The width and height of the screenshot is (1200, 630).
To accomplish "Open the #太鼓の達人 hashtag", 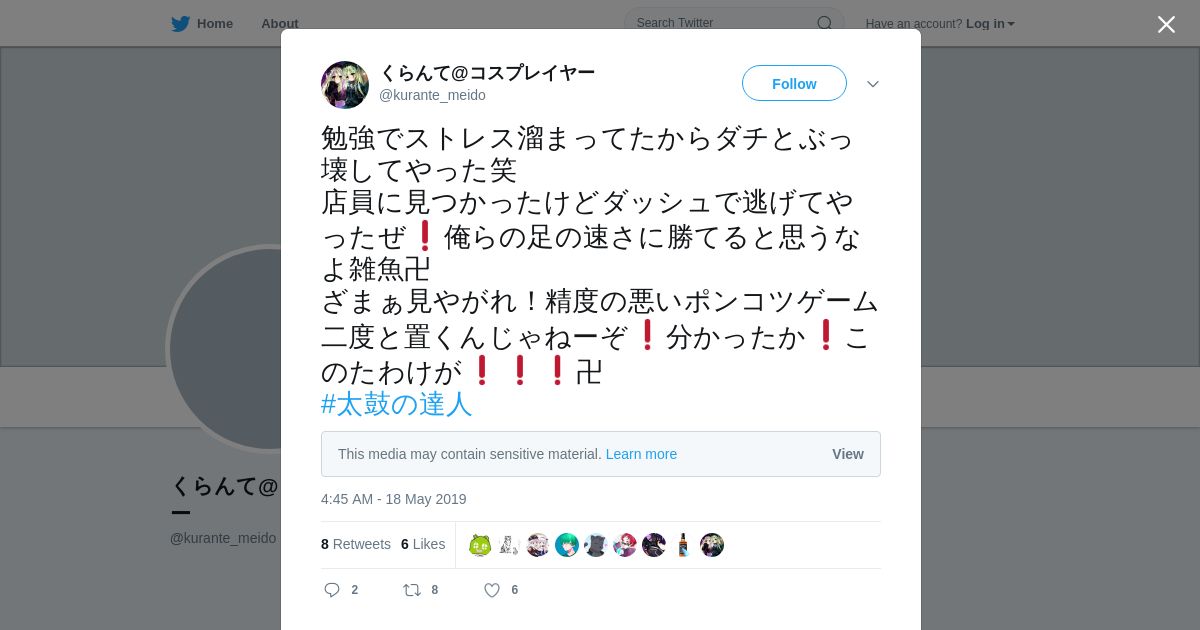I will (396, 404).
